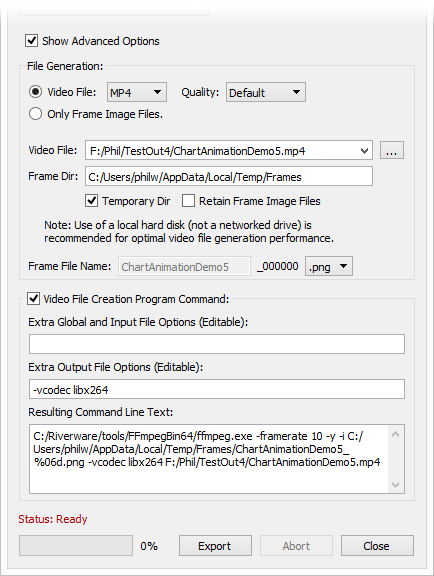Click the command text scrollbar down arrow
The height and width of the screenshot is (576, 434).
coord(396,485)
